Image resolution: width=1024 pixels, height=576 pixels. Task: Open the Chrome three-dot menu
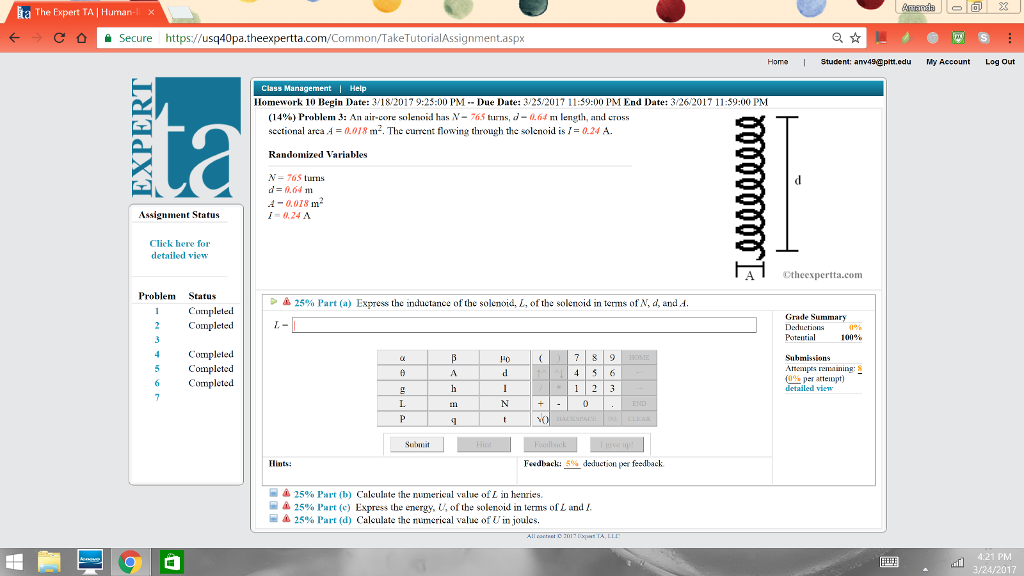pos(1009,38)
